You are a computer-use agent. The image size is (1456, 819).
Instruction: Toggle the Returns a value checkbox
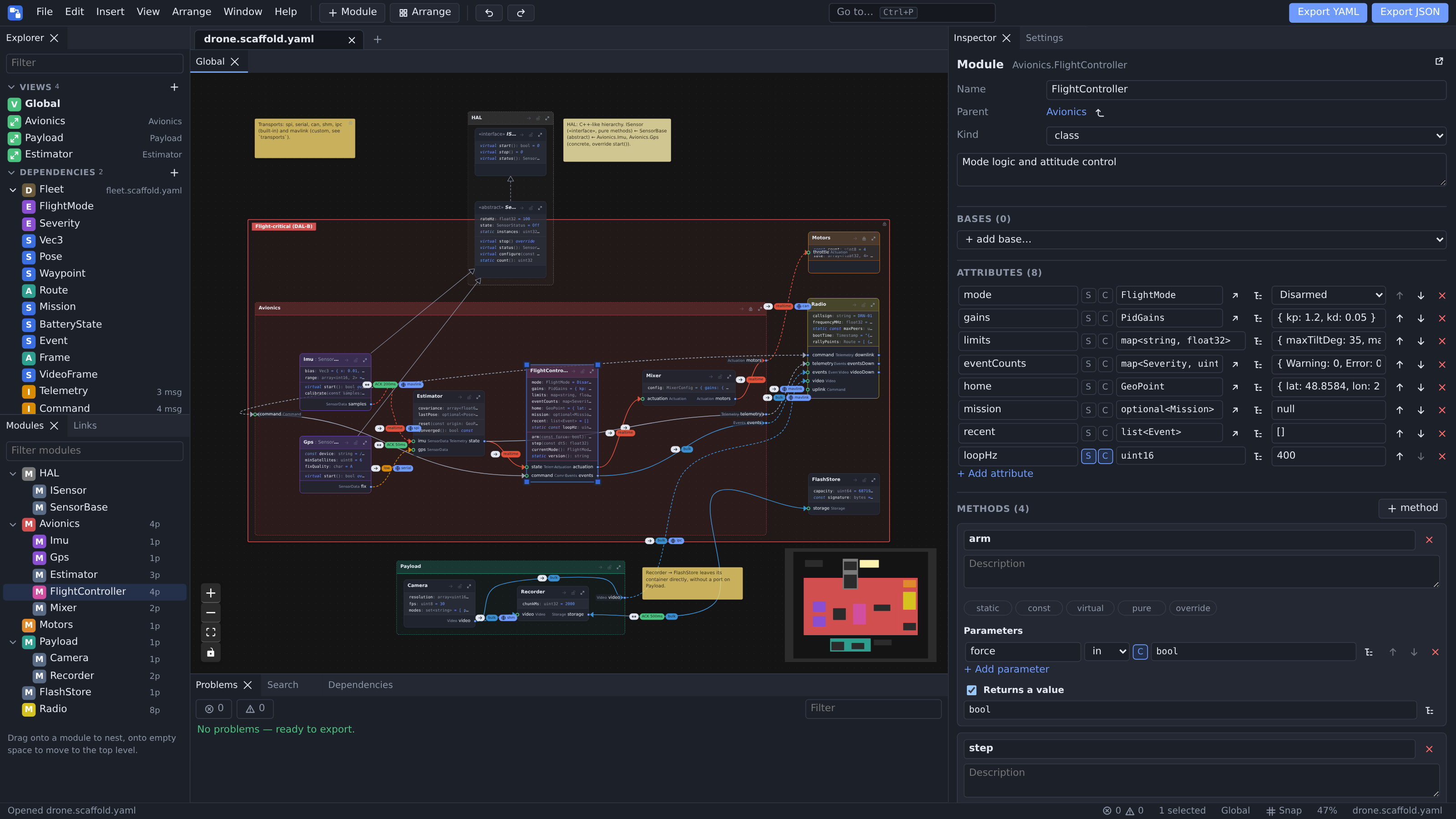[971, 690]
